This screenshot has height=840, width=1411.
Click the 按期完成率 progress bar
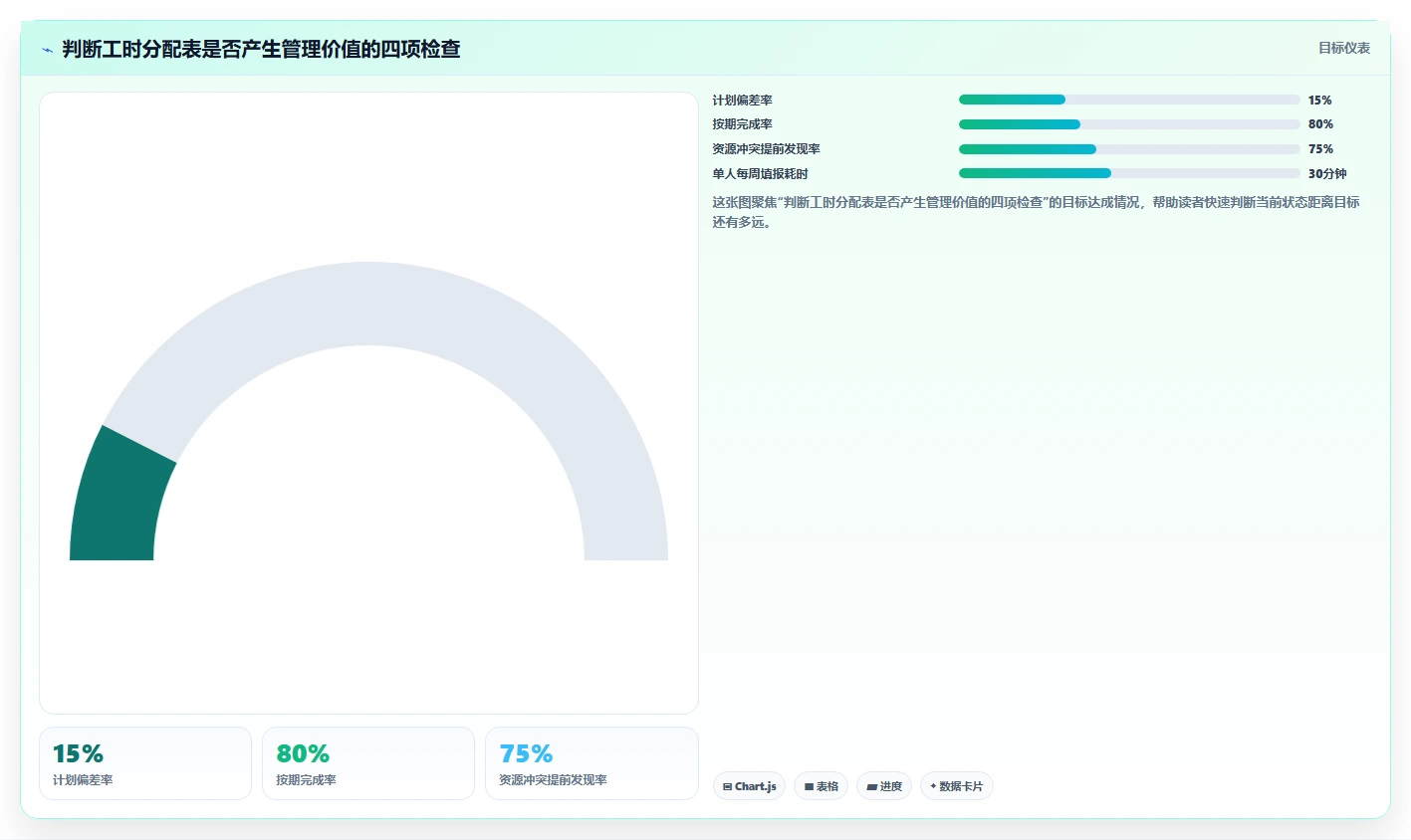pyautogui.click(x=1129, y=124)
